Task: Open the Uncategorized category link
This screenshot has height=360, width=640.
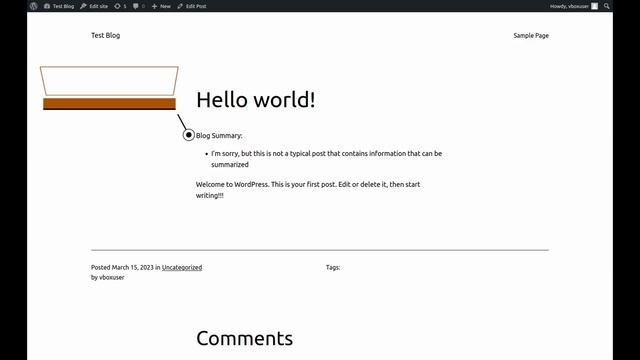Action: click(182, 267)
